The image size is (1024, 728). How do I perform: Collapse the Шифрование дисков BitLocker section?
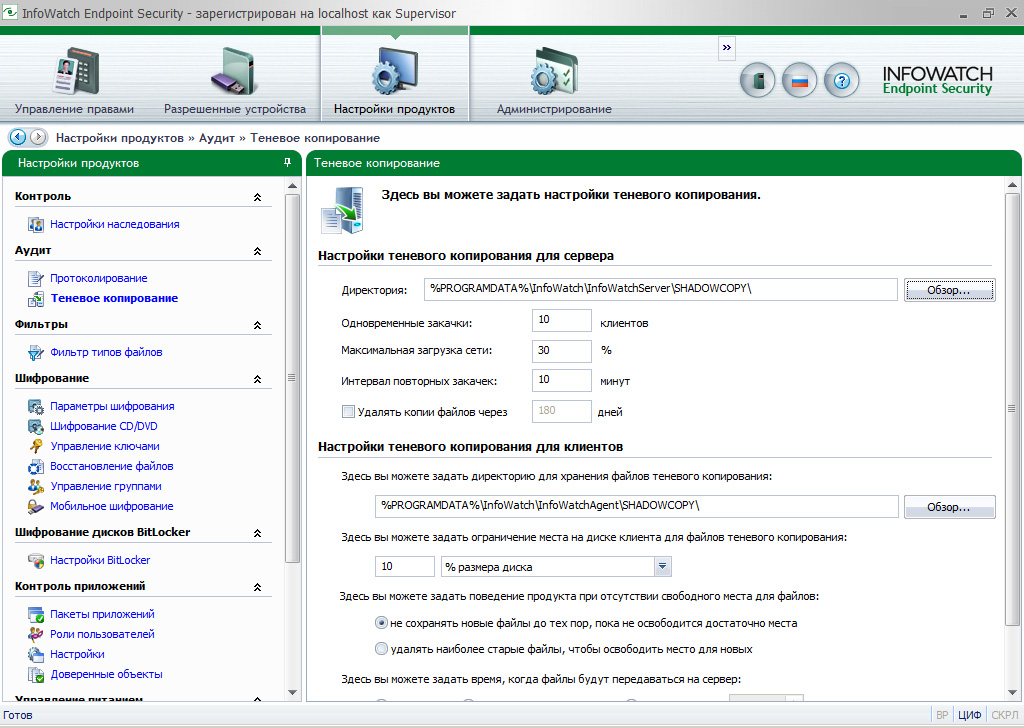pos(257,533)
